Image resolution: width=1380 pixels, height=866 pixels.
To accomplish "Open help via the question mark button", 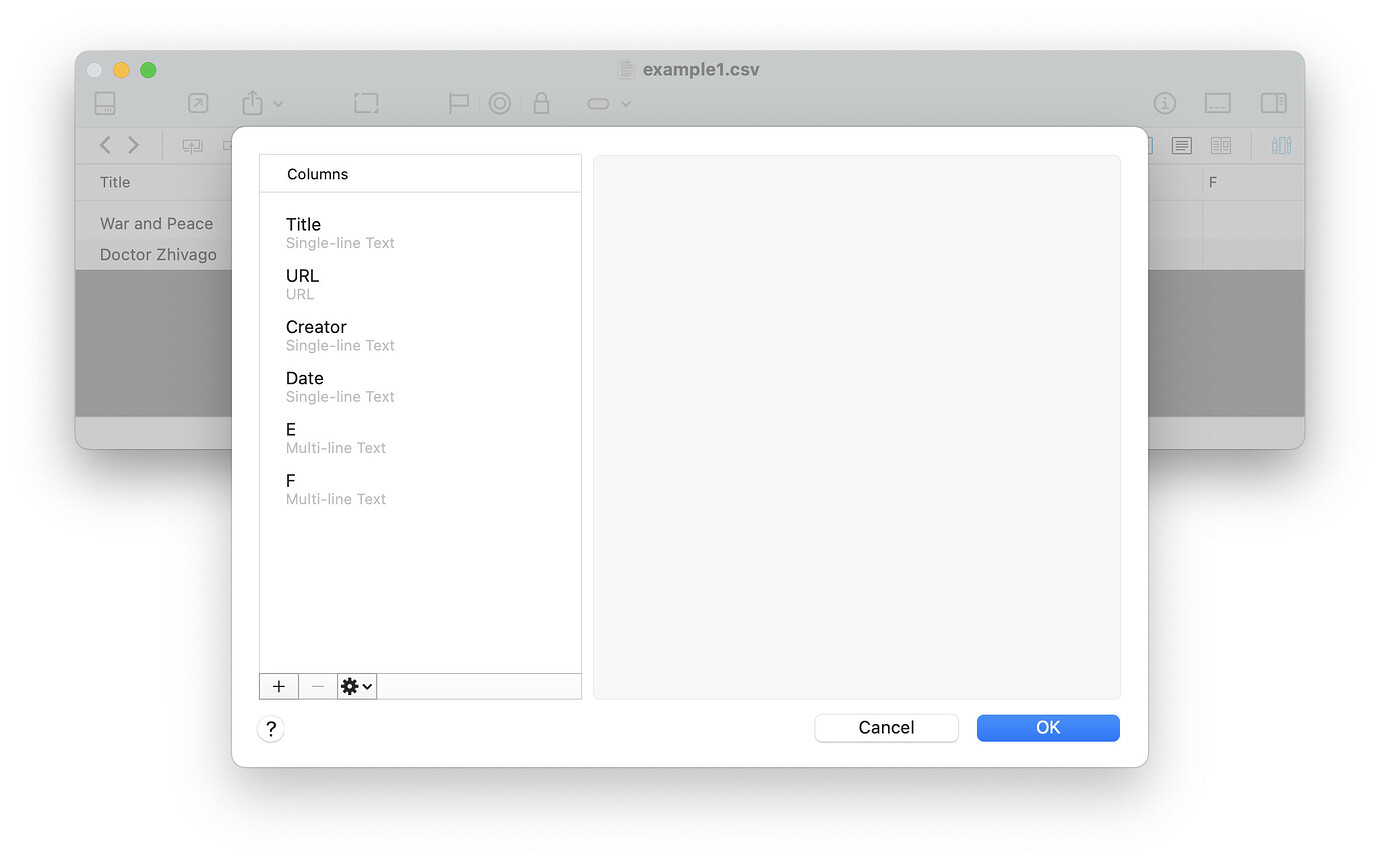I will [270, 728].
